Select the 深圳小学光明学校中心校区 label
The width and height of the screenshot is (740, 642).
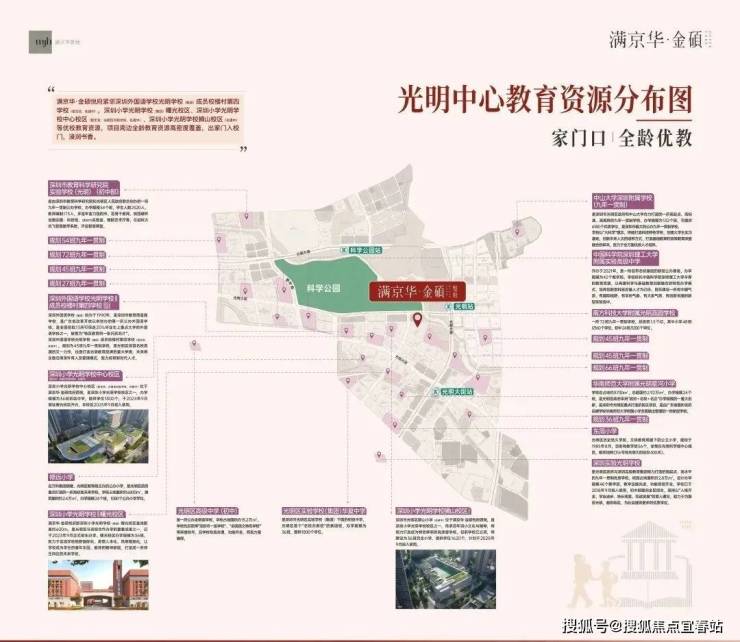(x=85, y=375)
